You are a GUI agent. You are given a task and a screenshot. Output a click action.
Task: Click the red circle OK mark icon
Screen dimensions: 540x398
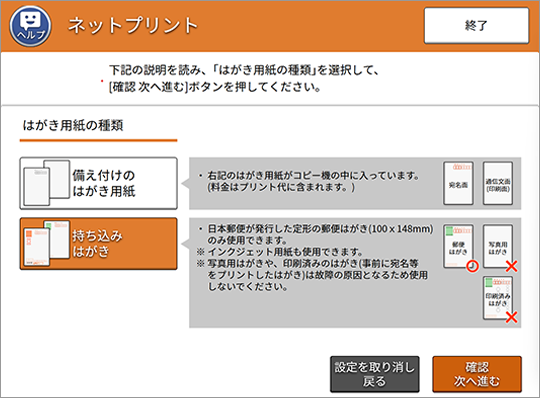click(473, 266)
